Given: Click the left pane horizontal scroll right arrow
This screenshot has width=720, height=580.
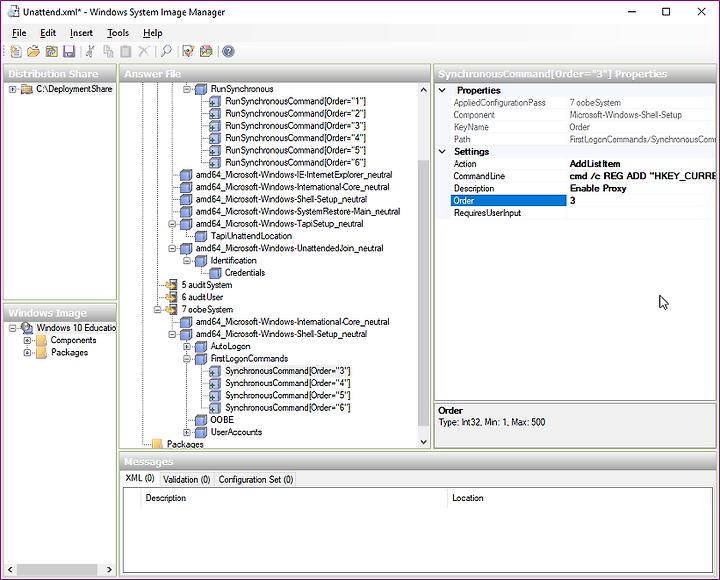Looking at the screenshot, I should (109, 570).
